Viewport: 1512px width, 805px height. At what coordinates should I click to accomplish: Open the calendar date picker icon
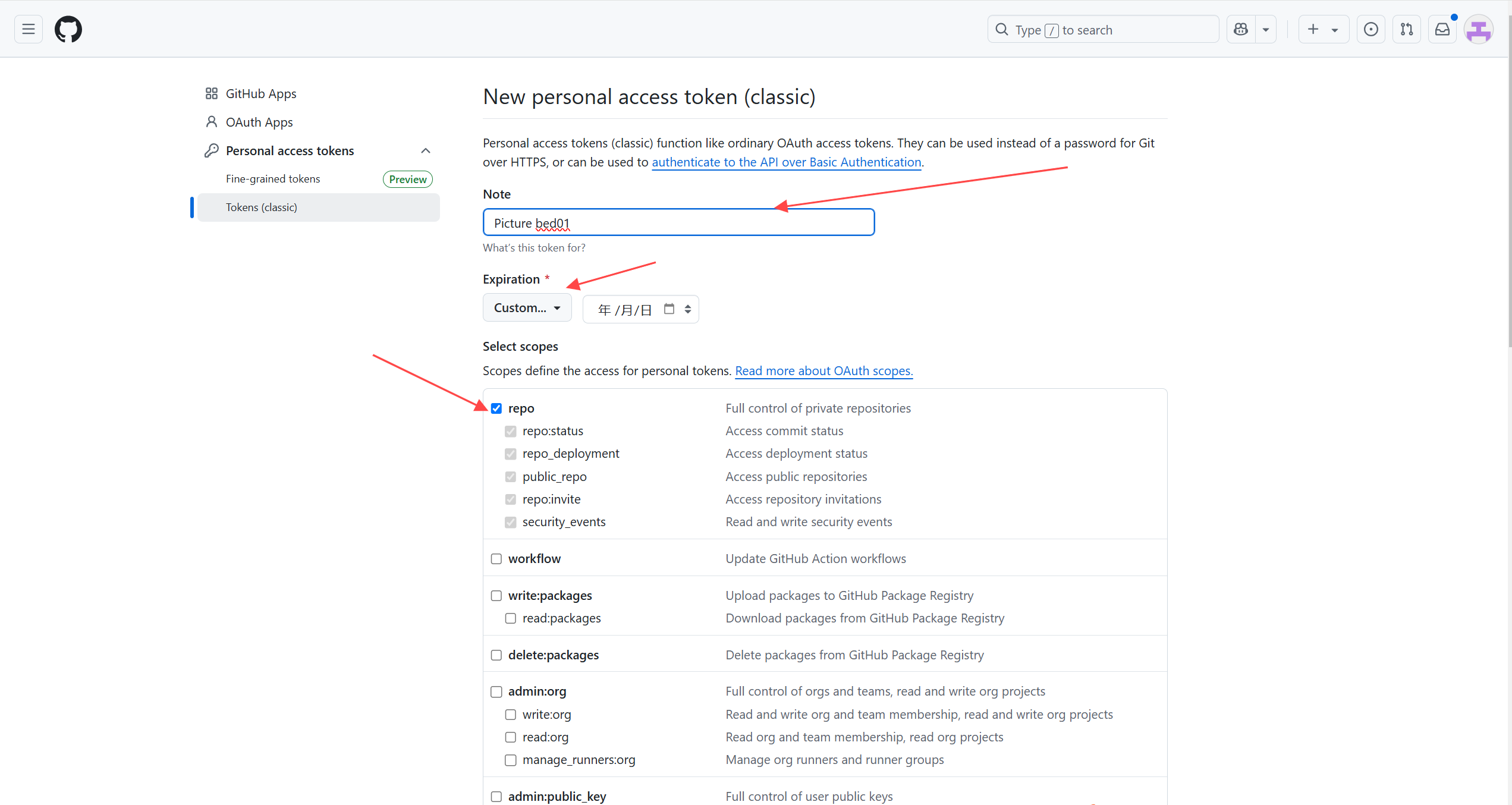669,309
